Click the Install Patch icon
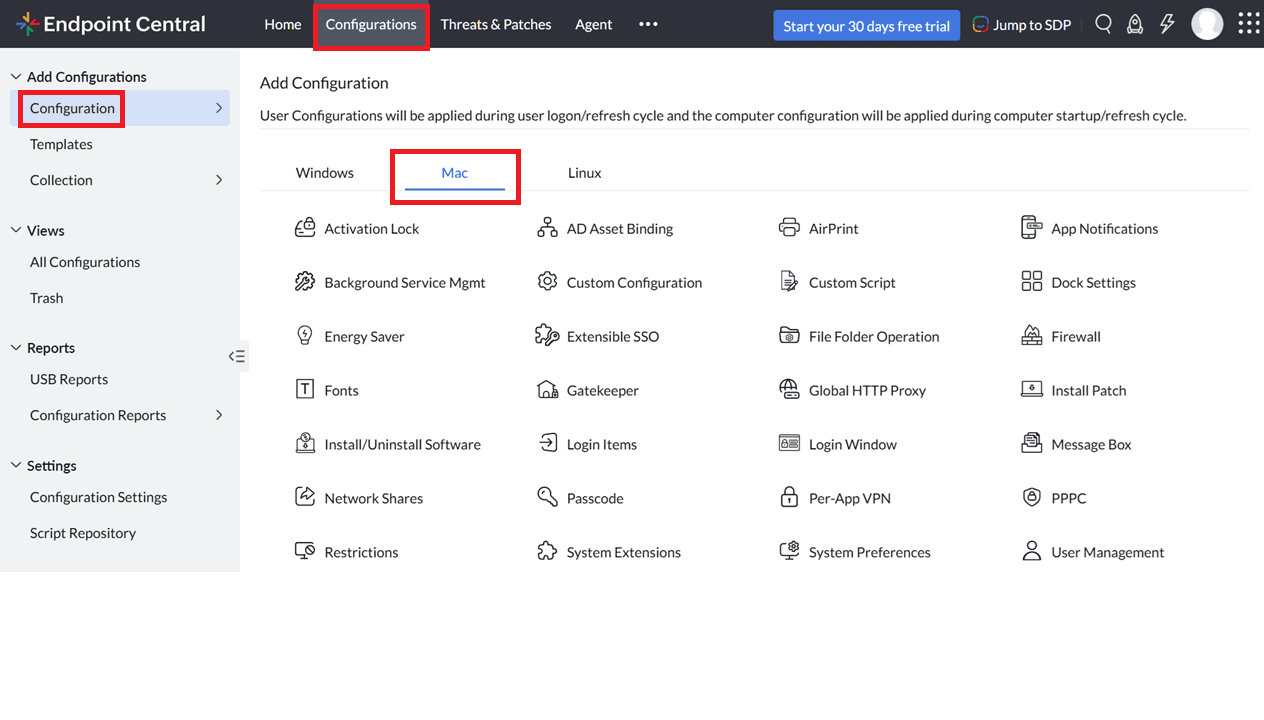The height and width of the screenshot is (720, 1264). (1032, 390)
